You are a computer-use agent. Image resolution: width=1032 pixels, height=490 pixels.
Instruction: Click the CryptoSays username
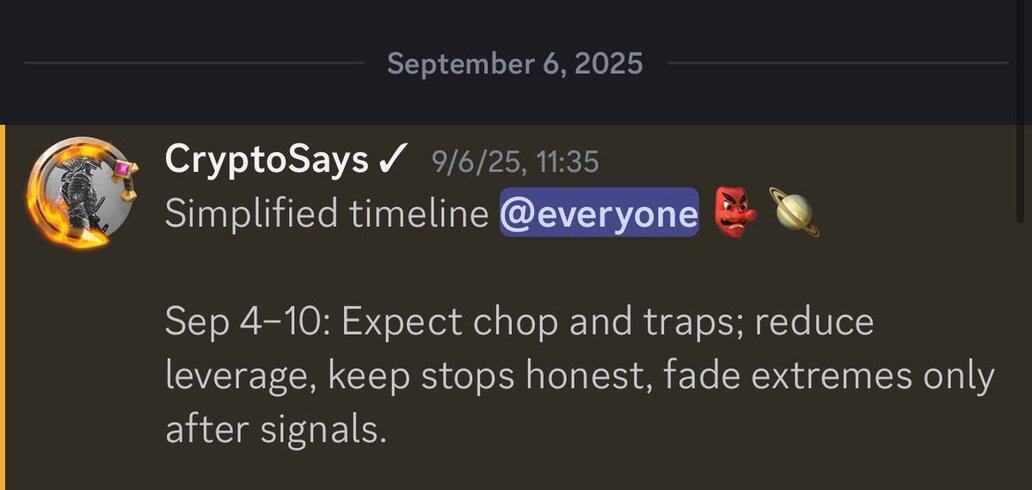coord(267,160)
